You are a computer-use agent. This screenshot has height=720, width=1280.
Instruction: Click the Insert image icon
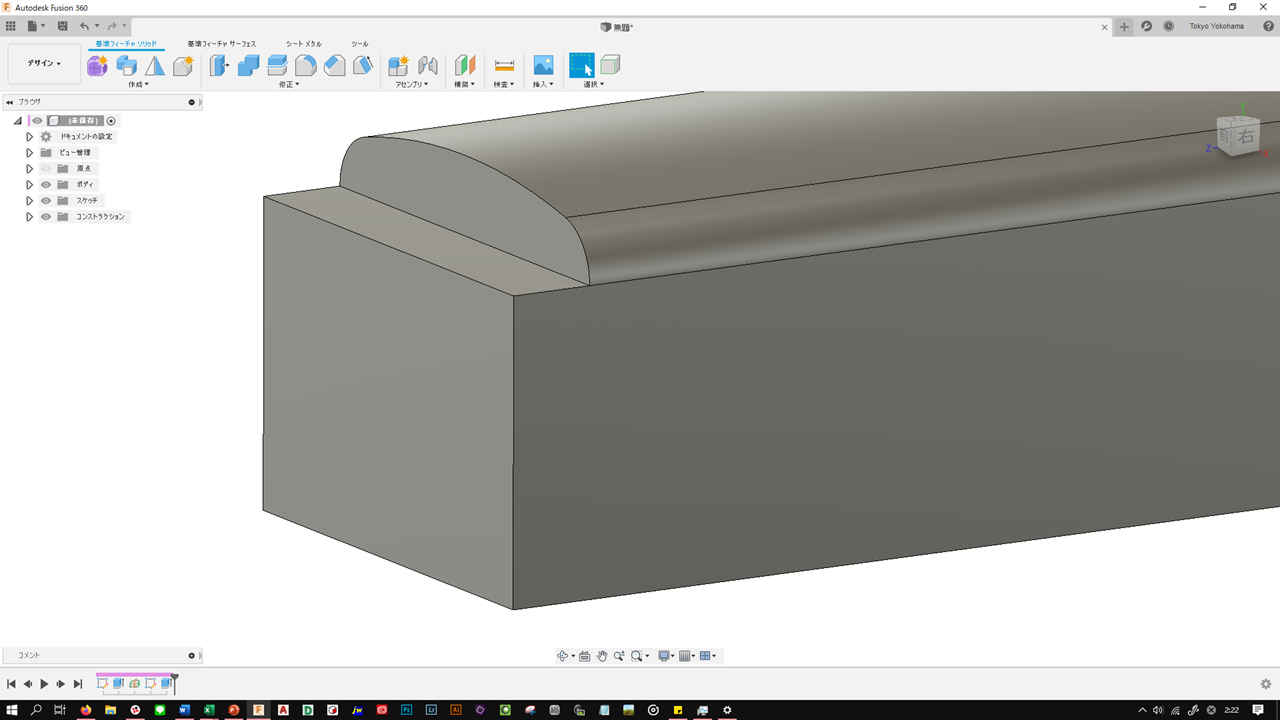(543, 66)
